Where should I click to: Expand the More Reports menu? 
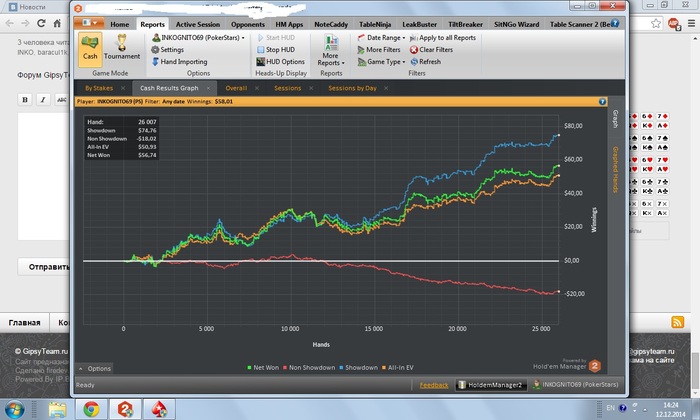(x=331, y=50)
